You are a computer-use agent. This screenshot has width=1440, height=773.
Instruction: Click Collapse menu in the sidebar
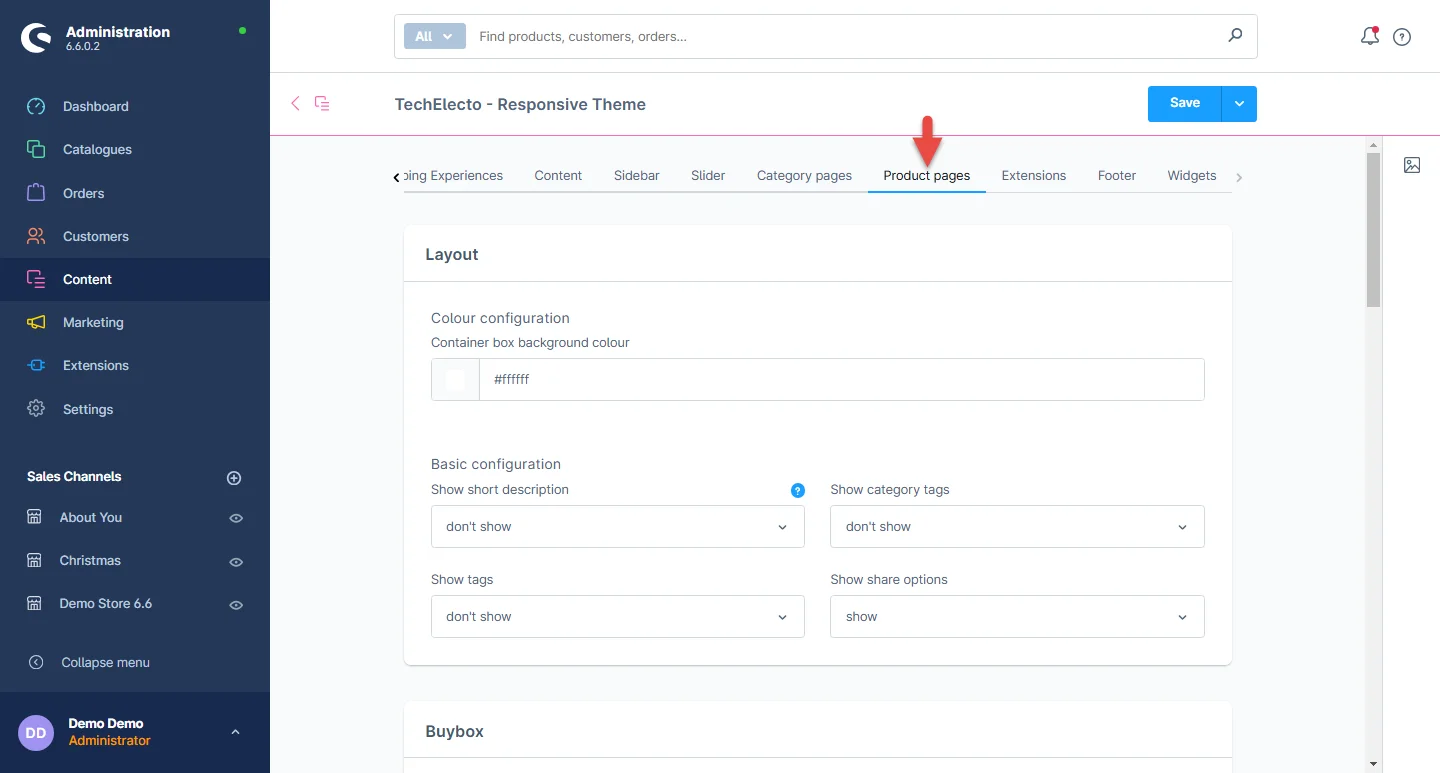point(105,662)
